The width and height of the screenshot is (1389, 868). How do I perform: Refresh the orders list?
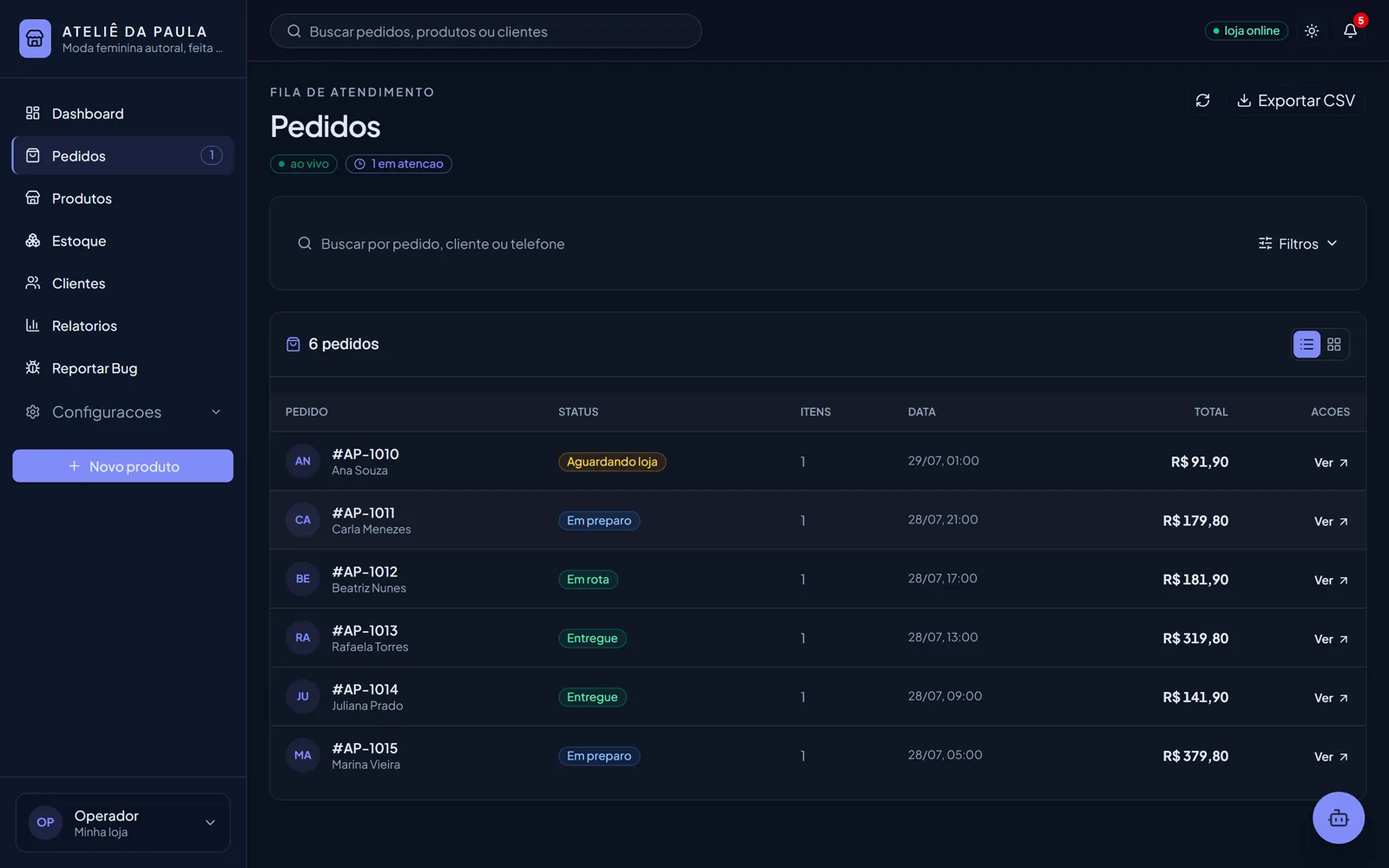[1202, 101]
